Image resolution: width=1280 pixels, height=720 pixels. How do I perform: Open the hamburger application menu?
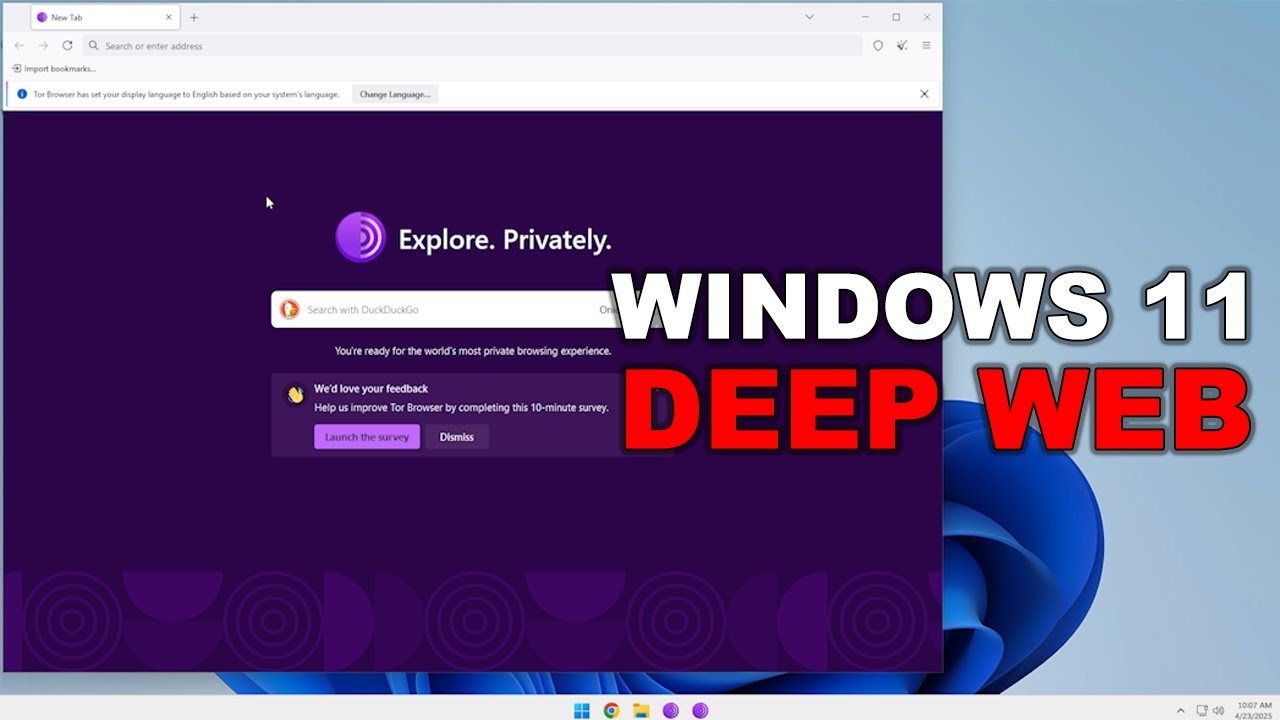coord(926,46)
